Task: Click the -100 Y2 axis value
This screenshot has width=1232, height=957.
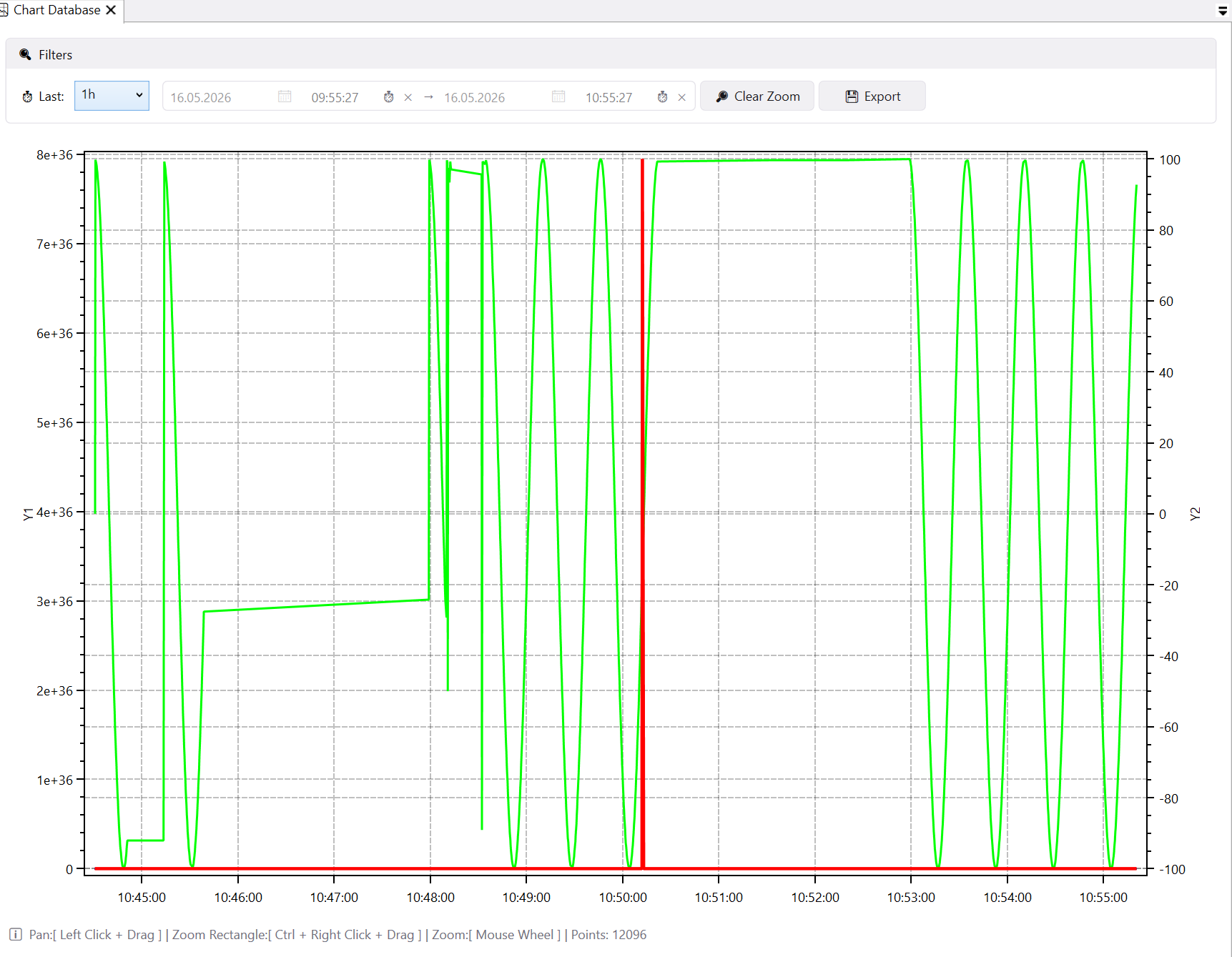Action: (1172, 869)
